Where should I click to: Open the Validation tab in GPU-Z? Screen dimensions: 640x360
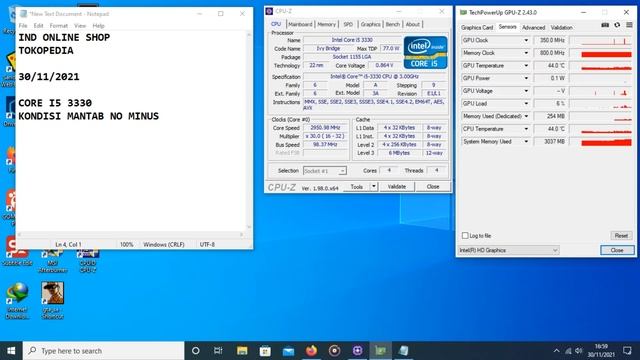561,27
